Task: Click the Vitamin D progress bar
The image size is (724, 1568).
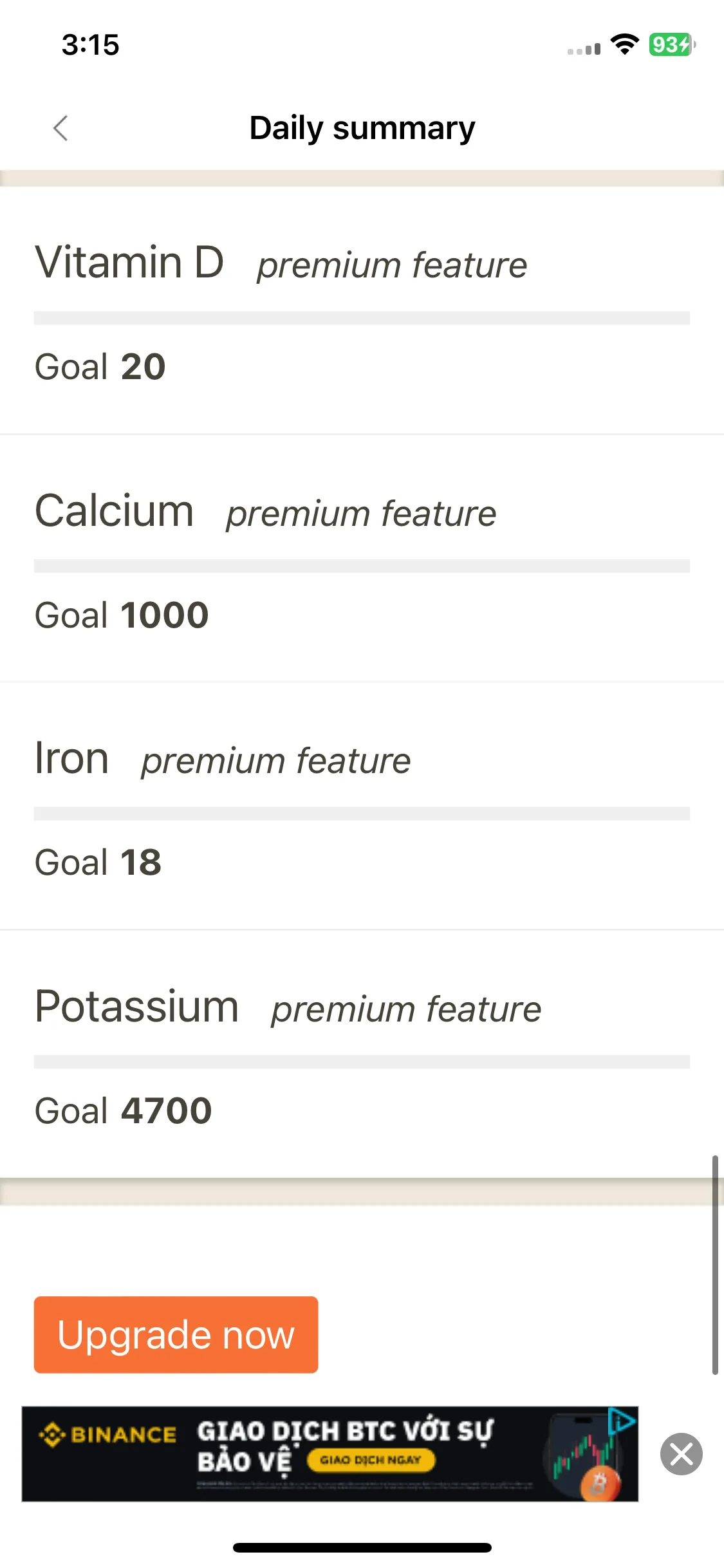Action: click(x=362, y=318)
